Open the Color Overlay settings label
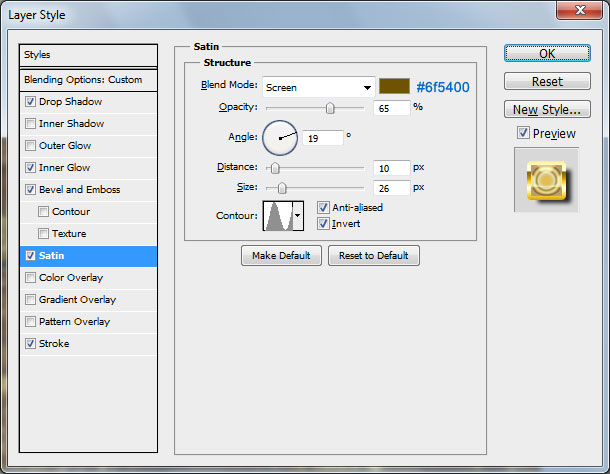This screenshot has height=474, width=610. coord(71,277)
